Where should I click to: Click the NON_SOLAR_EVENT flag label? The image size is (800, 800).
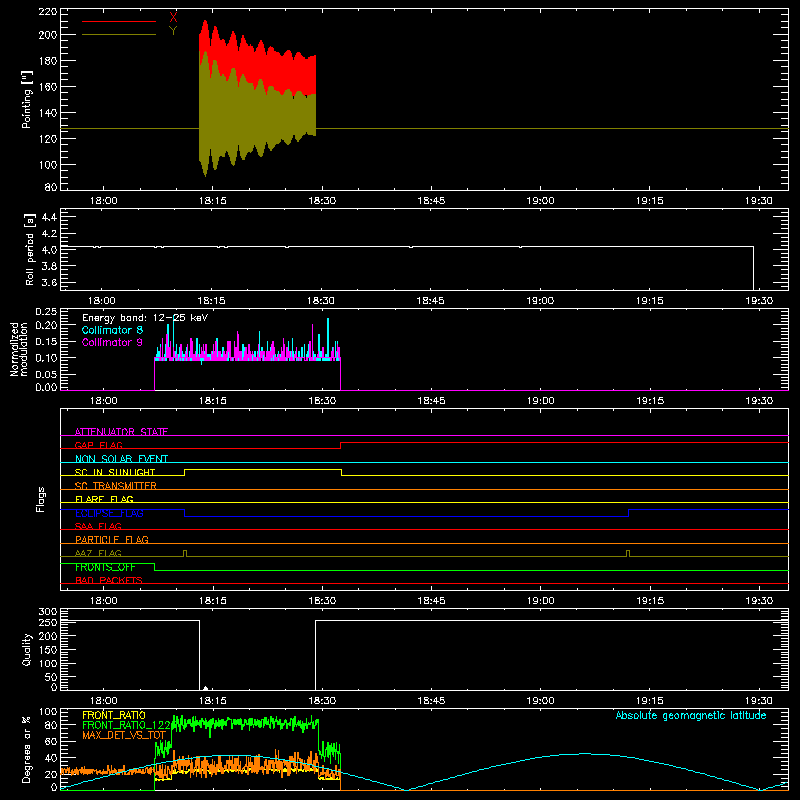(x=121, y=459)
